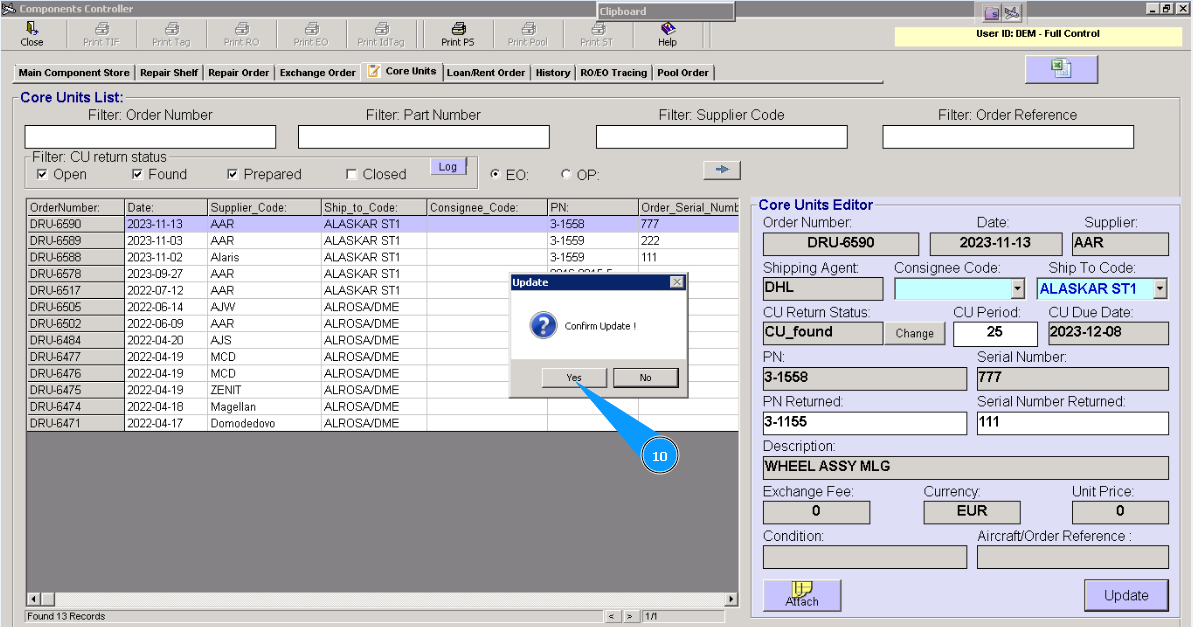Click the Ship_to_Code column header
1193x627 pixels.
[374, 208]
